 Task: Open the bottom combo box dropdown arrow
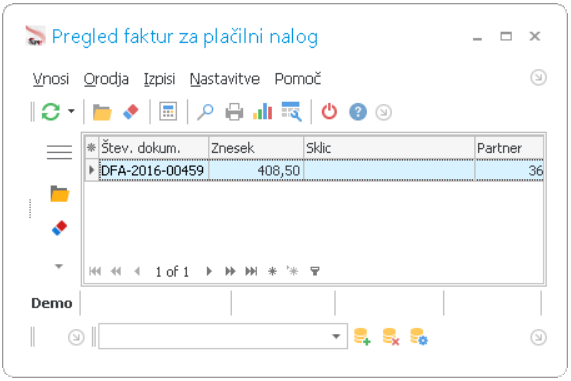click(336, 336)
